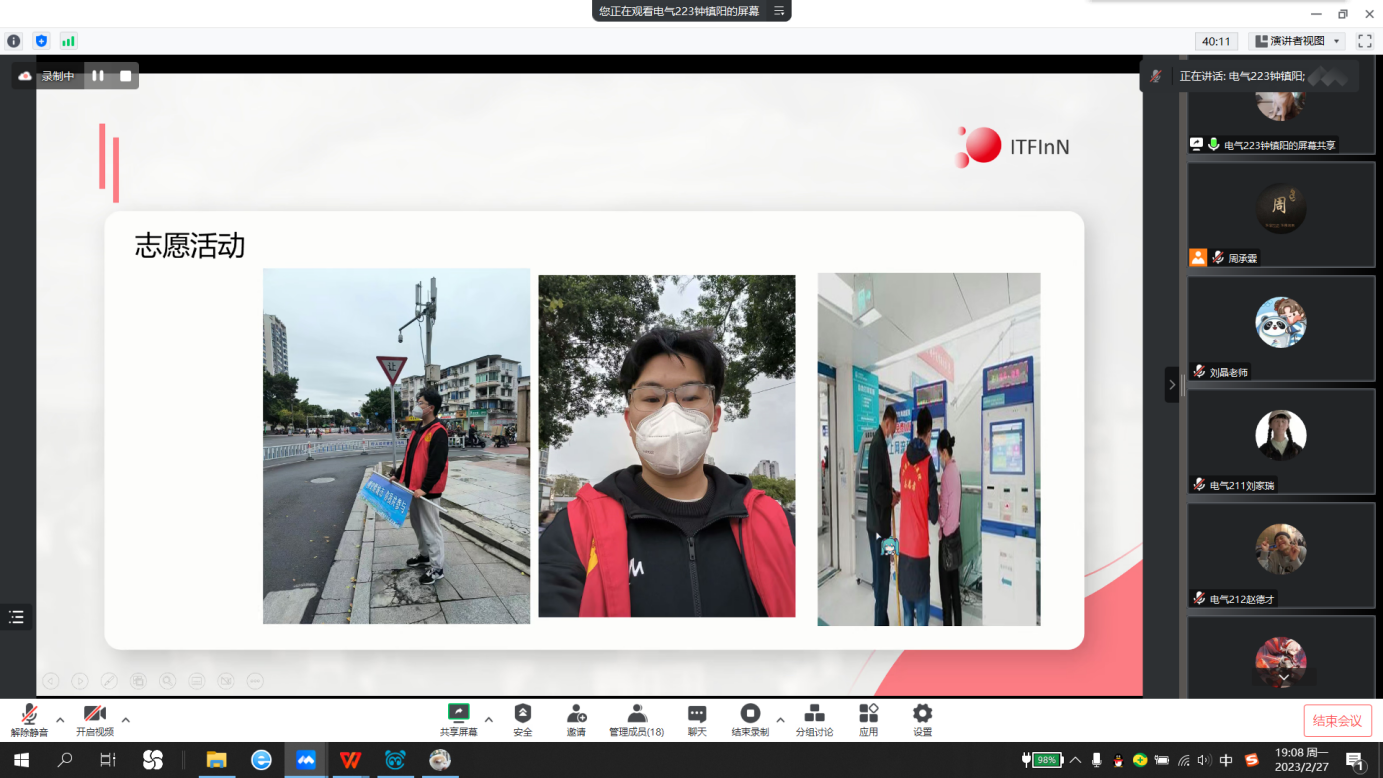Expand the share screen options arrow

click(x=489, y=720)
